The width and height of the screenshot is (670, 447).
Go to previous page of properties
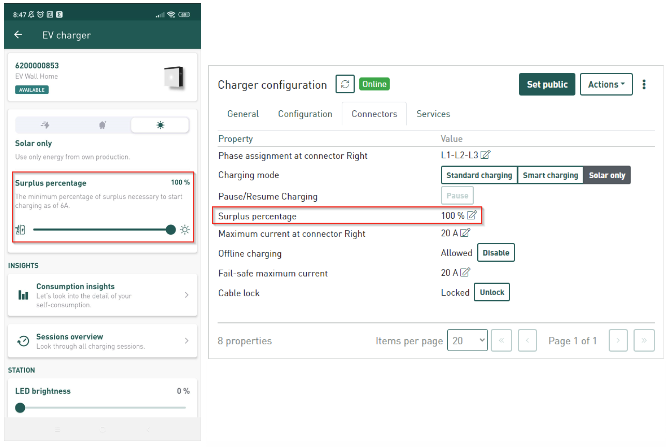pyautogui.click(x=527, y=341)
